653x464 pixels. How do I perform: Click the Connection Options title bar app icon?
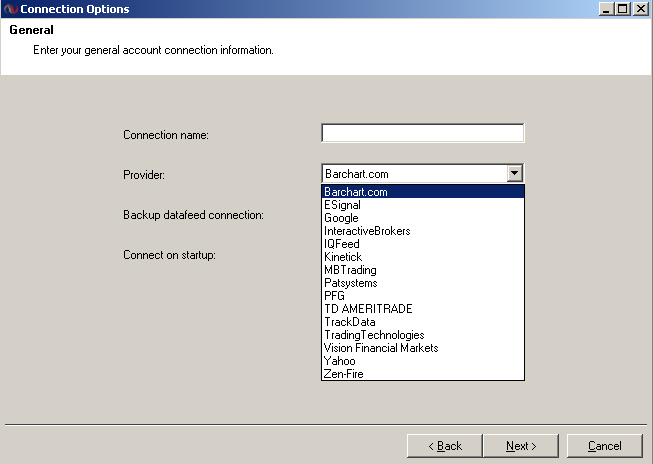pyautogui.click(x=10, y=9)
